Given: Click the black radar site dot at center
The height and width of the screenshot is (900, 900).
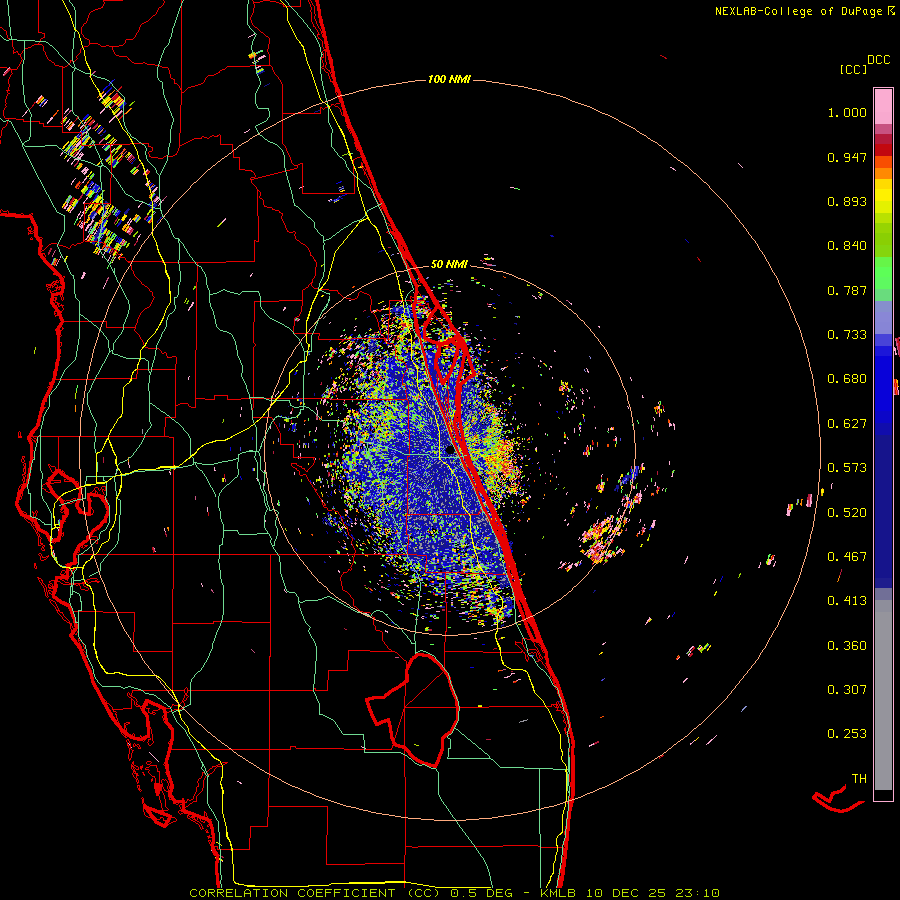Looking at the screenshot, I should click(451, 450).
